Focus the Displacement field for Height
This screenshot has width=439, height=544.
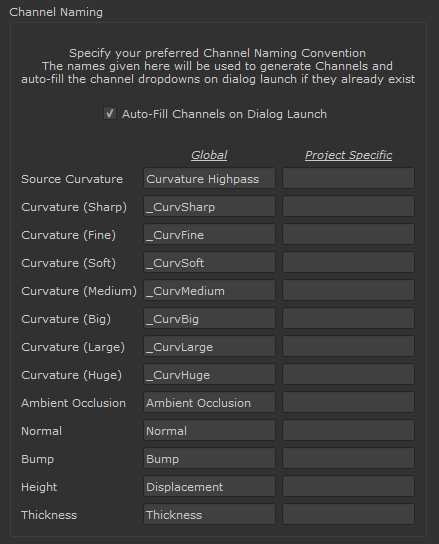coord(209,486)
